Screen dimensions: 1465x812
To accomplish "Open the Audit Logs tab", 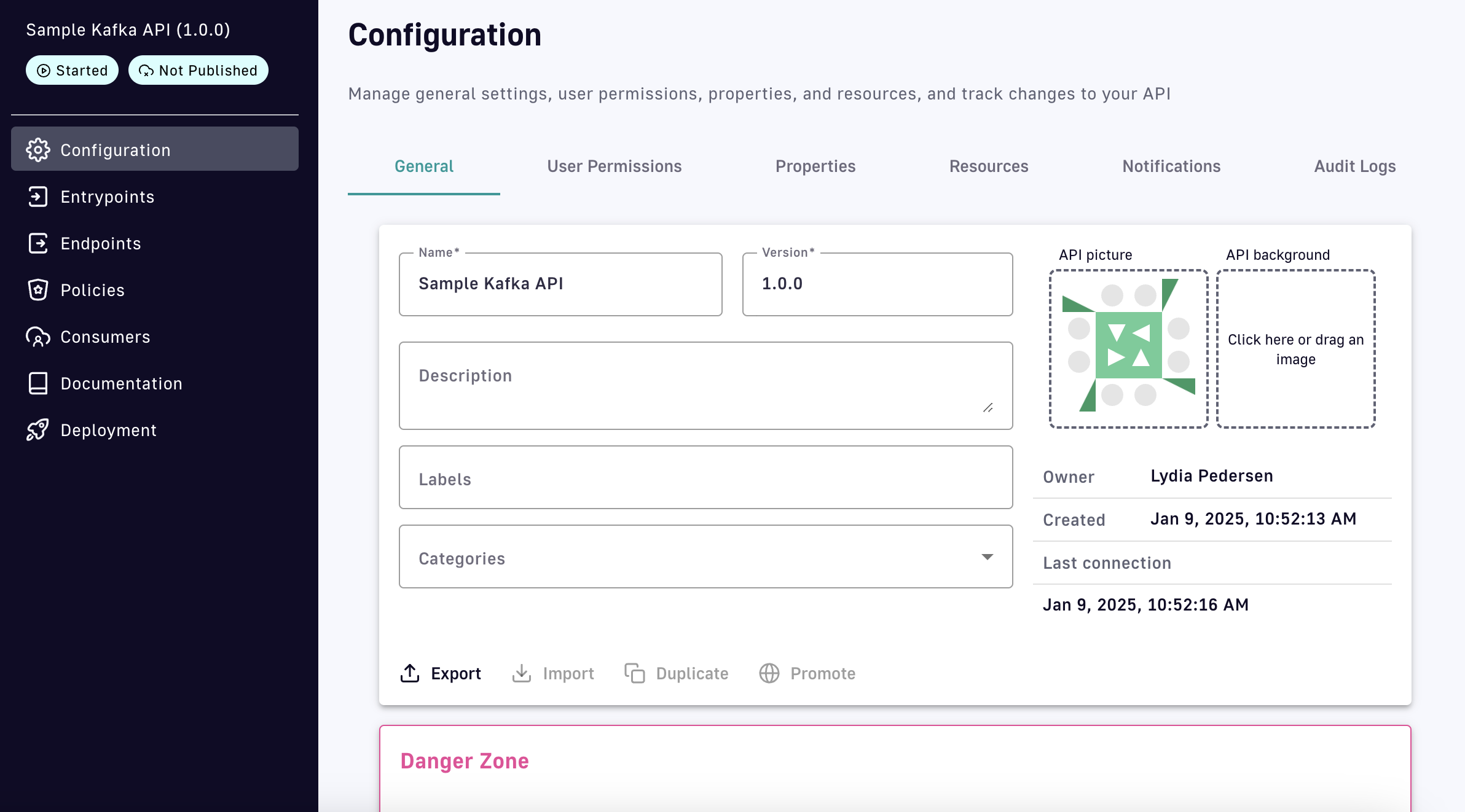I will click(1354, 166).
